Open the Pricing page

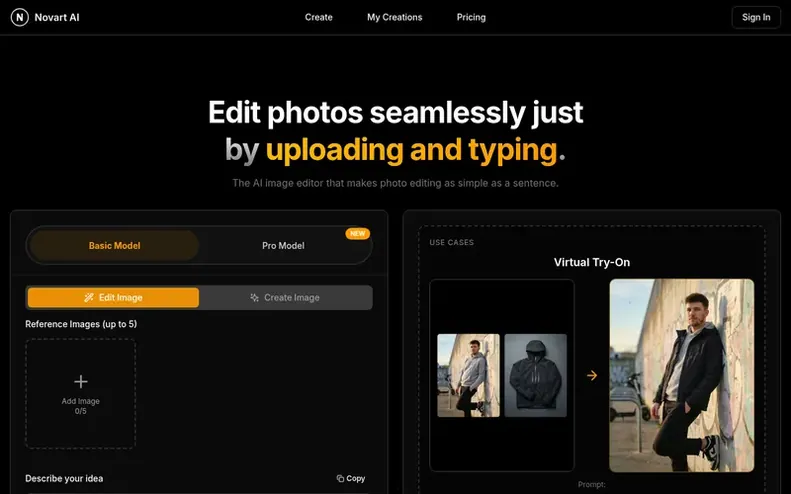(471, 17)
